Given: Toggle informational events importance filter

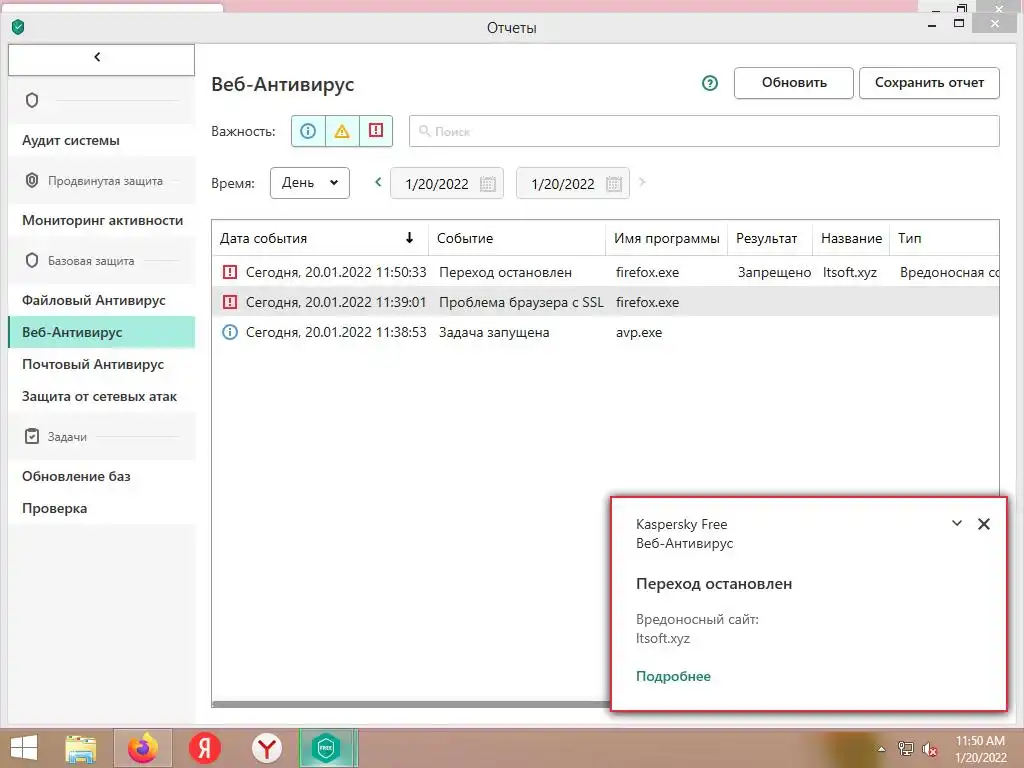Looking at the screenshot, I should pyautogui.click(x=308, y=131).
